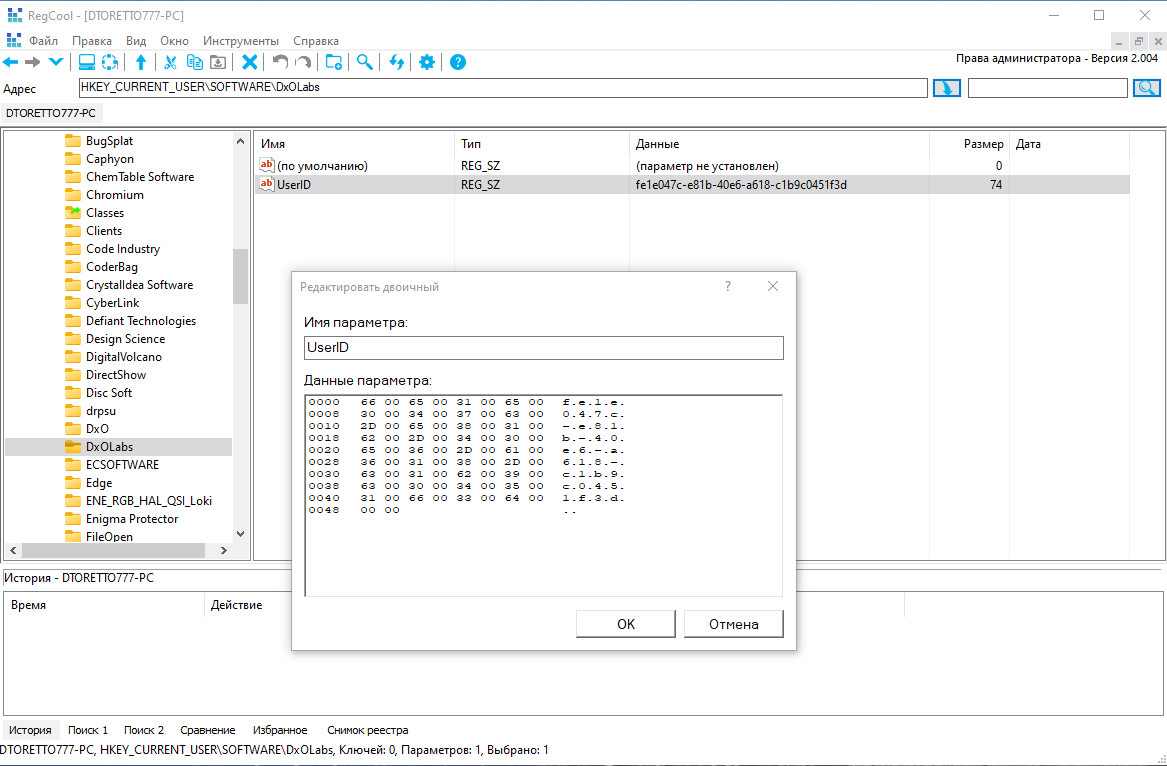The height and width of the screenshot is (766, 1167).
Task: Click the magnifier find icon
Action: (365, 63)
